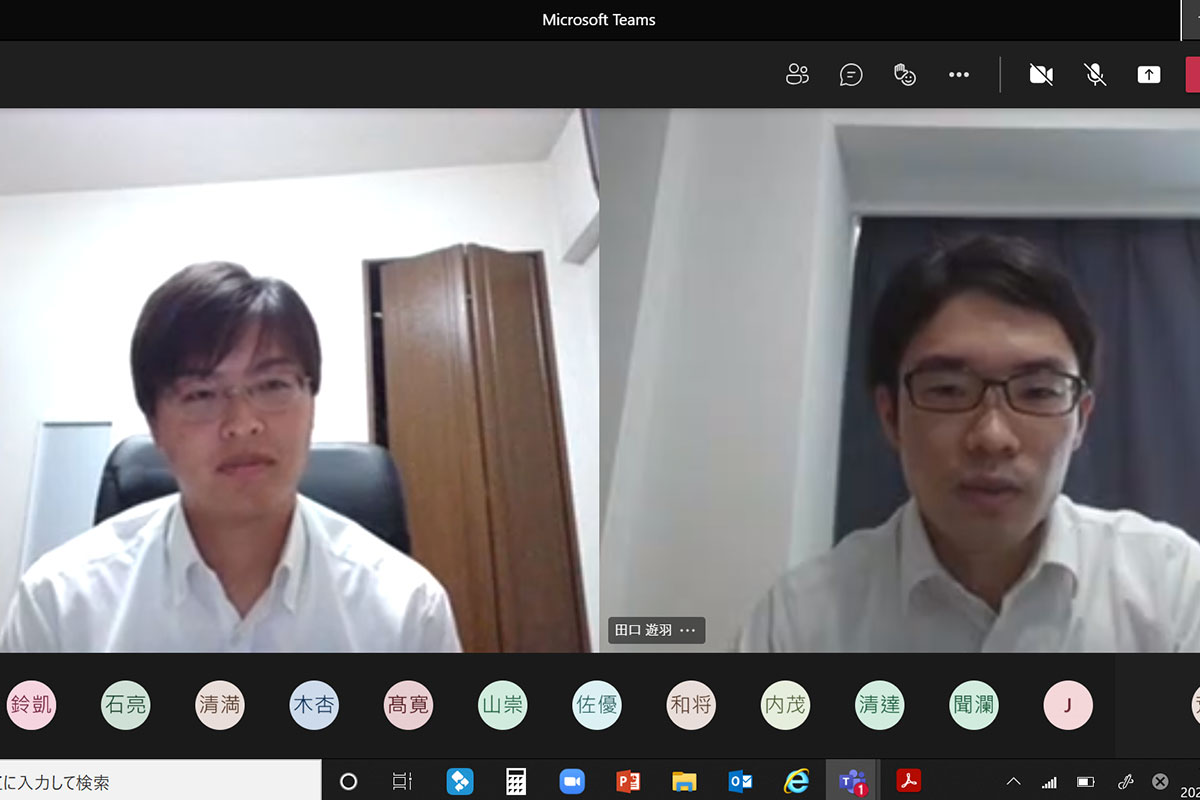Image resolution: width=1200 pixels, height=800 pixels.
Task: Open Adobe Acrobat from the taskbar
Action: [x=909, y=781]
